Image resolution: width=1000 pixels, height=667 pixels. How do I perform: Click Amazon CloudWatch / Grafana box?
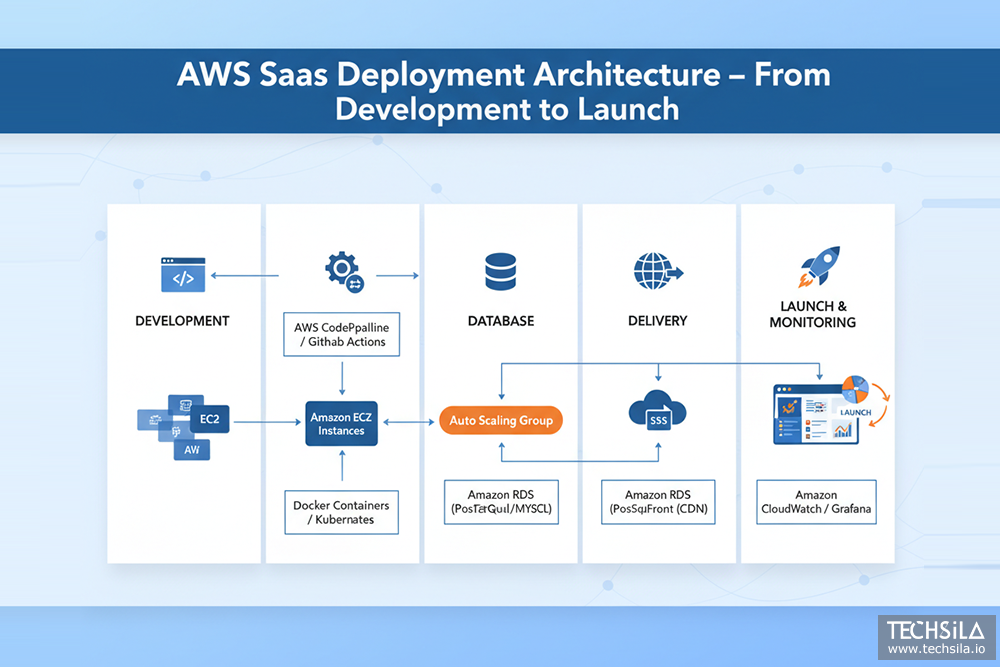point(816,503)
